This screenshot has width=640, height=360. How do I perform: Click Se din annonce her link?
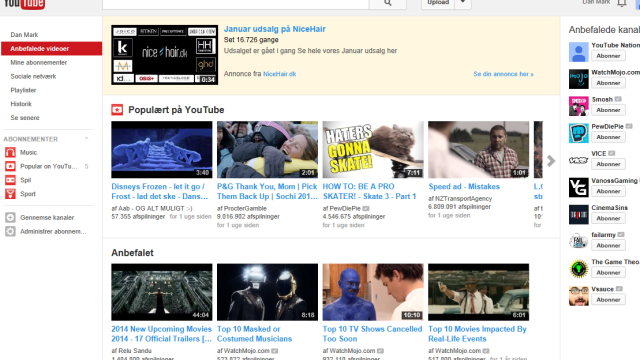point(503,74)
